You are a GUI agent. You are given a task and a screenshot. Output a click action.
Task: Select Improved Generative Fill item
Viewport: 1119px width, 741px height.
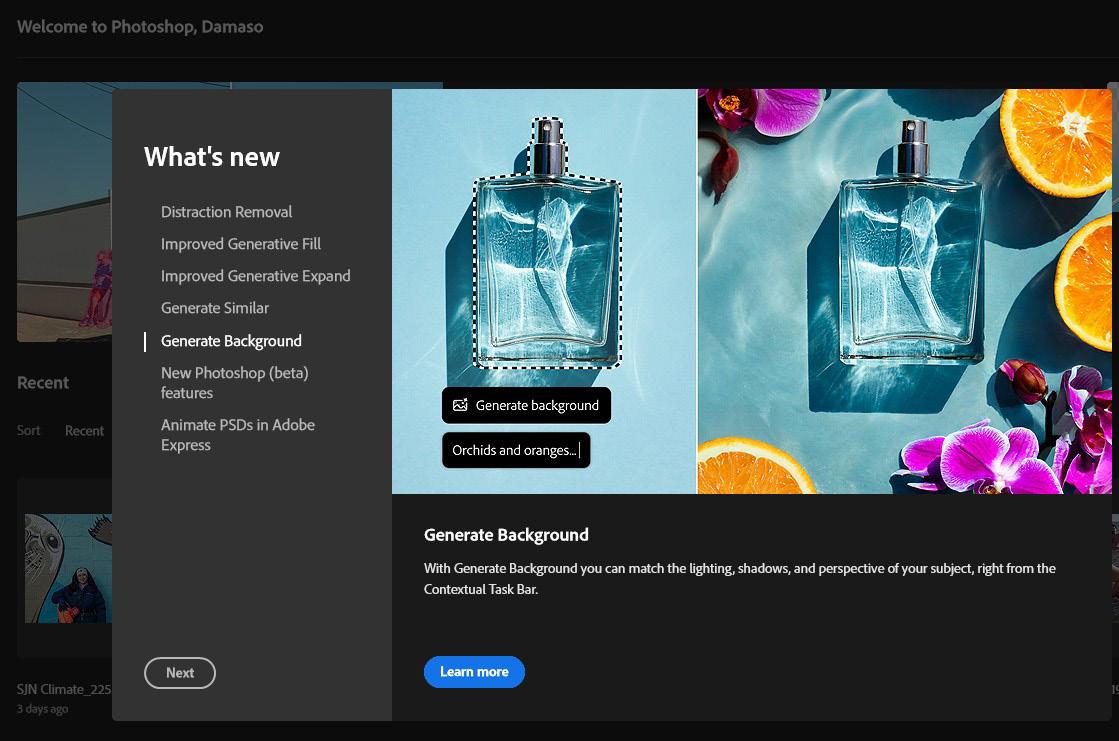[240, 244]
